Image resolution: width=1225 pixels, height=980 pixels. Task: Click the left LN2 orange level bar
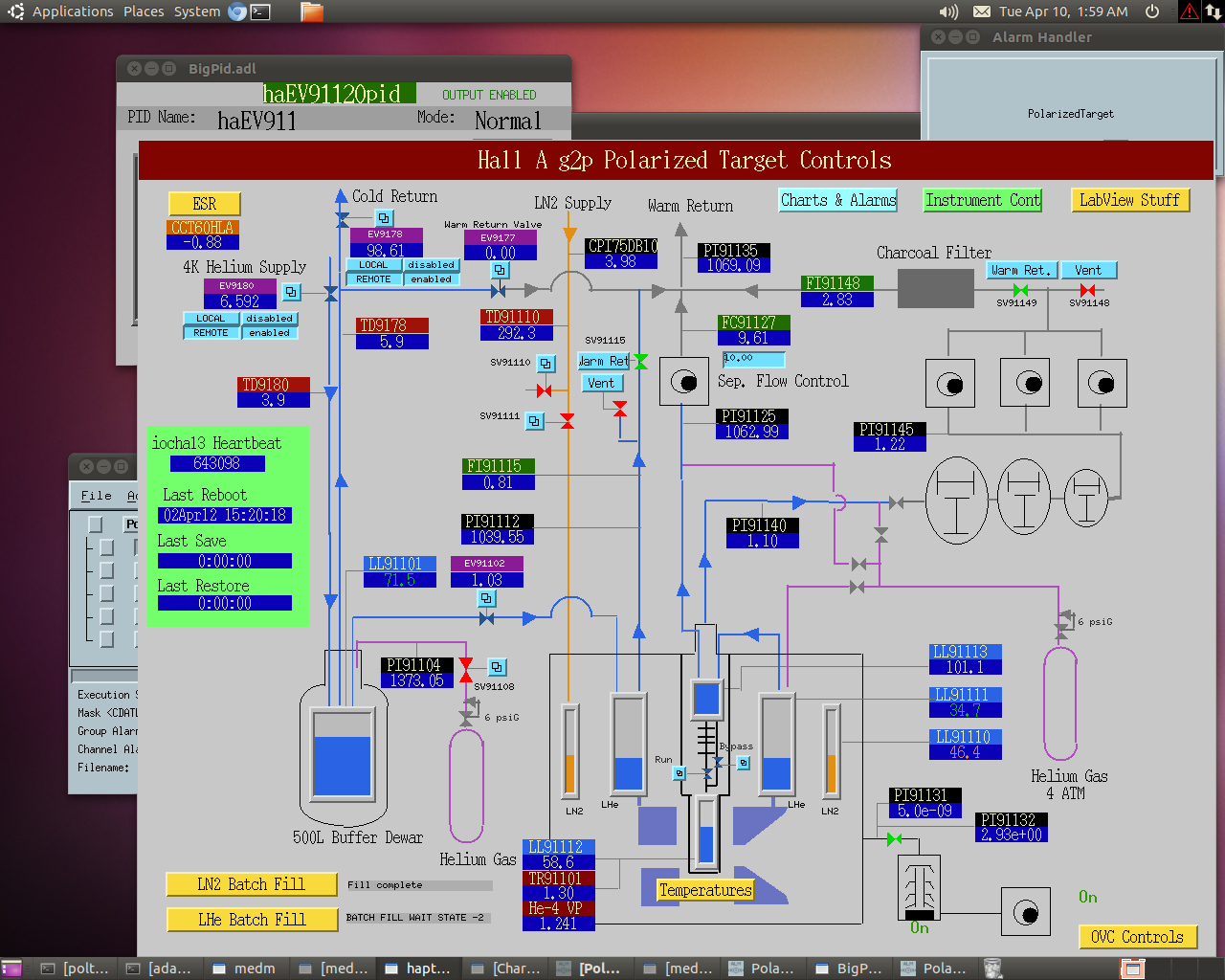(x=570, y=750)
